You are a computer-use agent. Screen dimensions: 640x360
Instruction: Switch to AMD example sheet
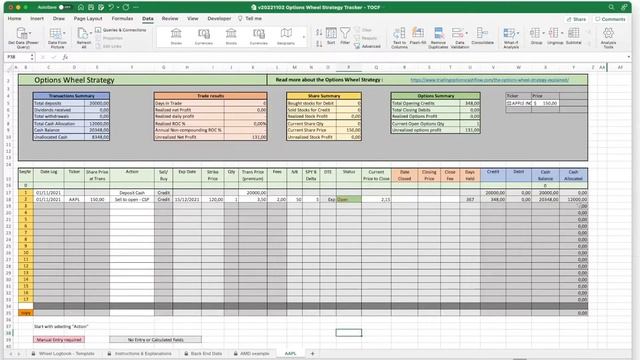[251, 353]
